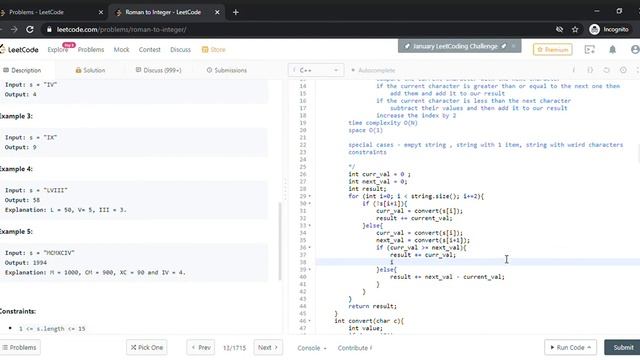640x360 pixels.
Task: Click the 'Example 5:' heading
Action: (x=16, y=231)
